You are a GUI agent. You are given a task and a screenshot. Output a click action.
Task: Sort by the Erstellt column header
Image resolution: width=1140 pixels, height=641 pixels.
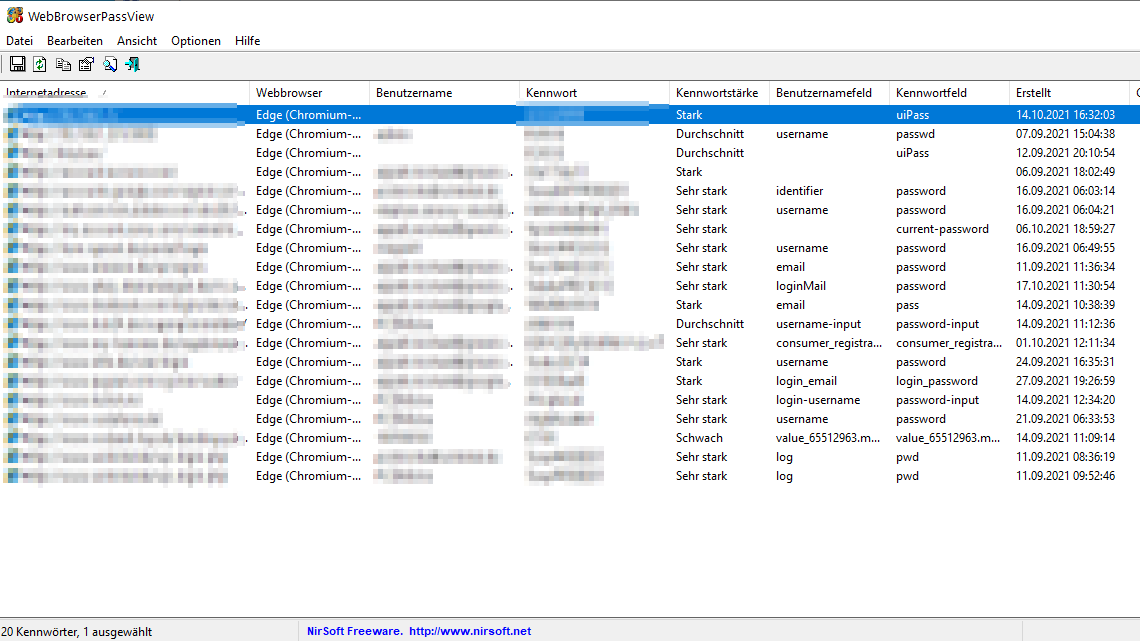pyautogui.click(x=1069, y=93)
